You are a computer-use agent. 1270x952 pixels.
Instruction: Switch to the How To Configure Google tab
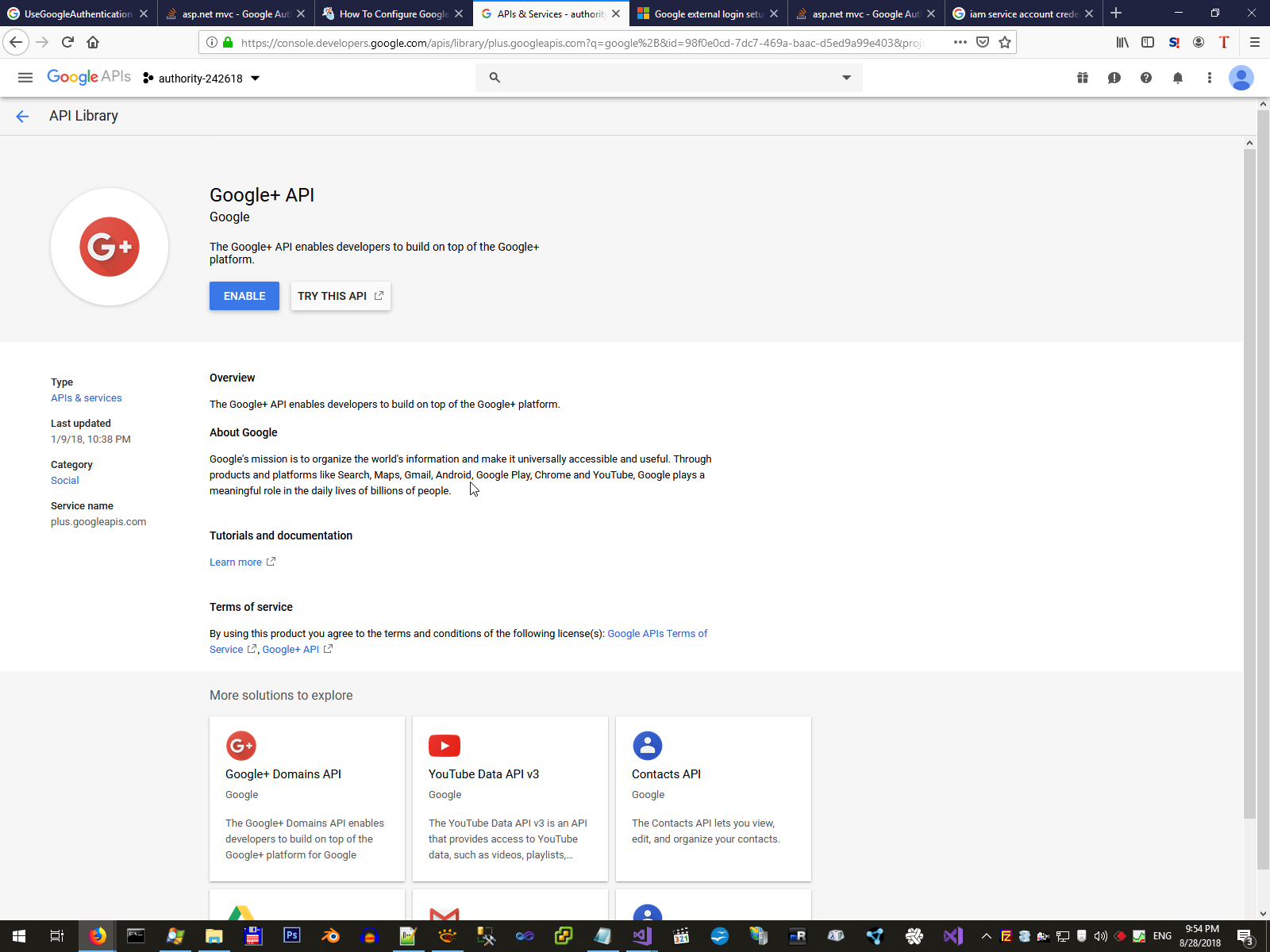click(x=394, y=13)
